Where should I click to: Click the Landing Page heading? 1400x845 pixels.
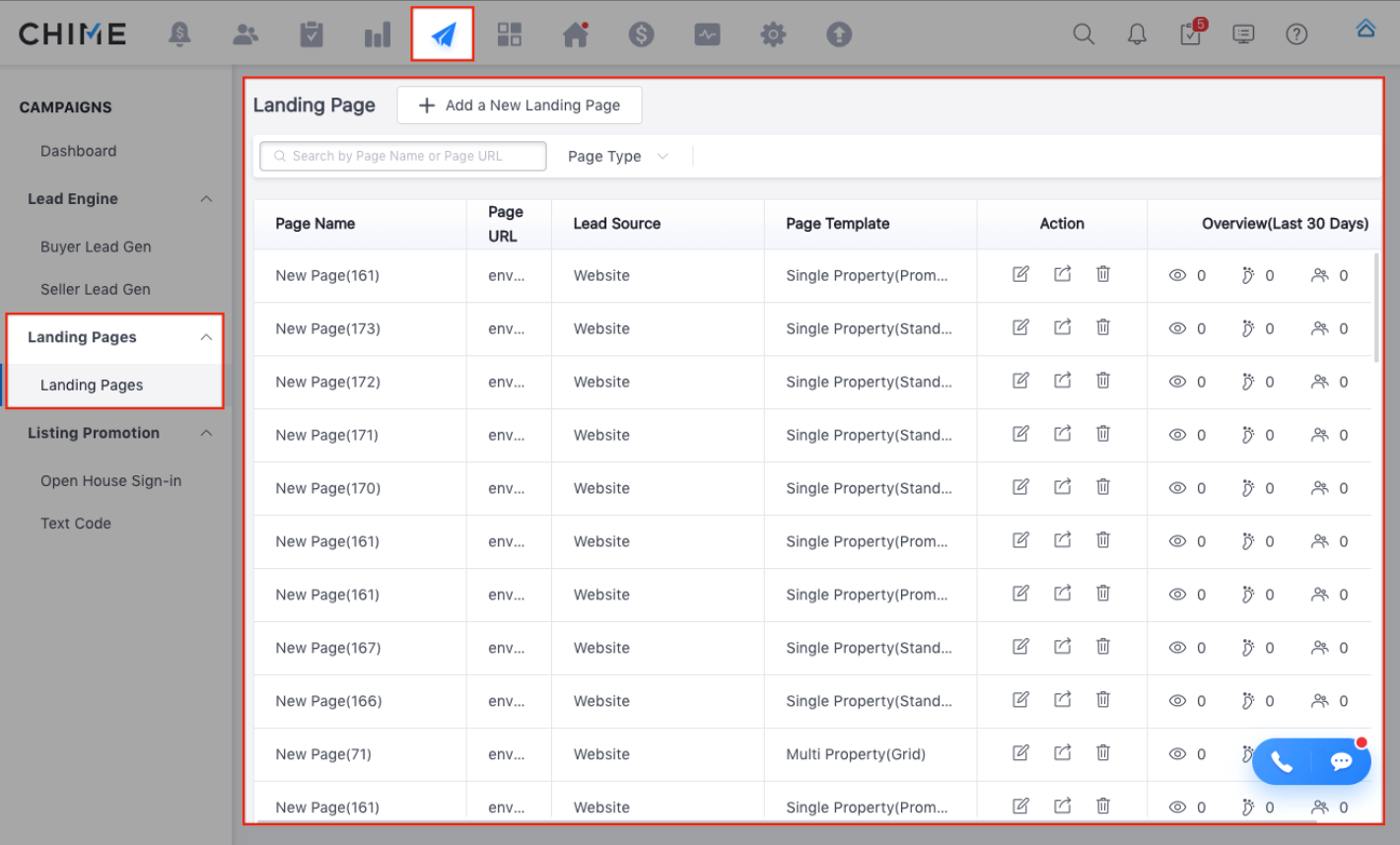point(314,105)
